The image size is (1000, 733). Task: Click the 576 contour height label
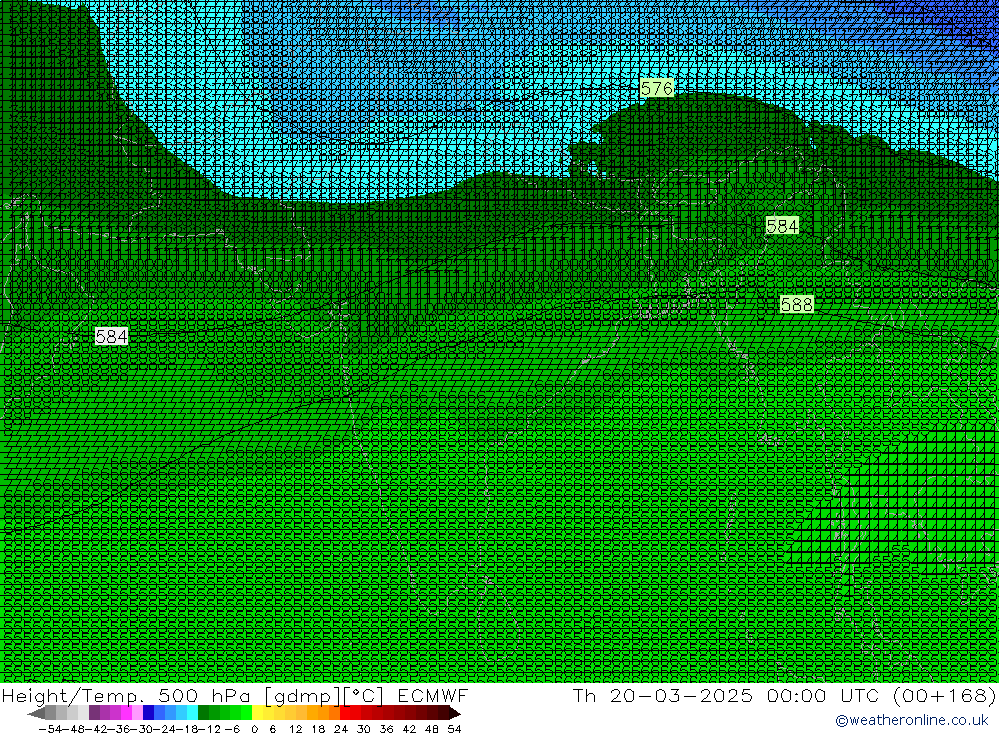pos(657,87)
